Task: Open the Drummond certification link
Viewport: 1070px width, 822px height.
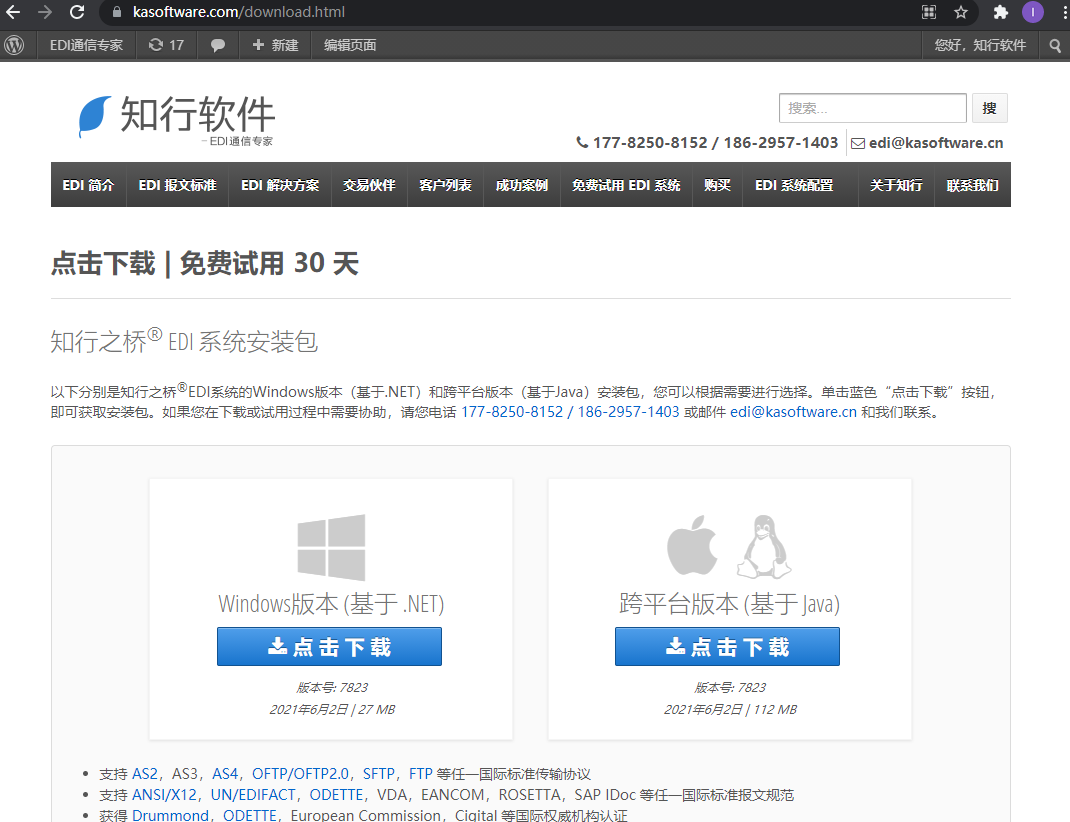Action: coord(171,815)
